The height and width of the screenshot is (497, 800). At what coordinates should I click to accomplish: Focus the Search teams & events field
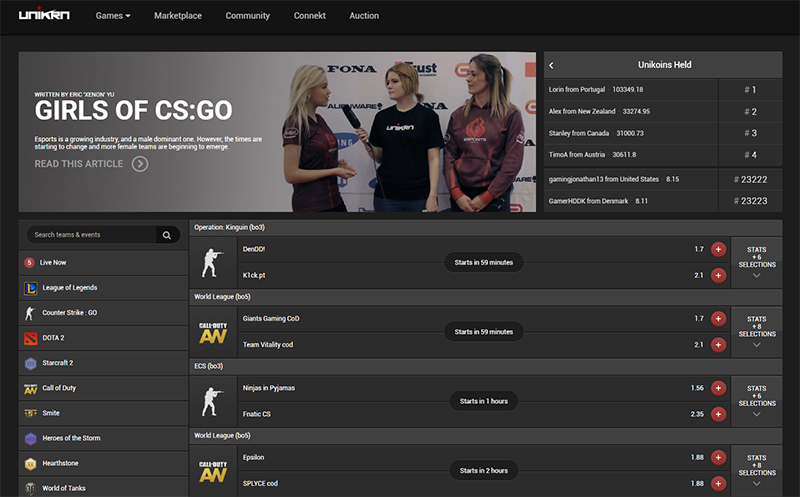92,235
